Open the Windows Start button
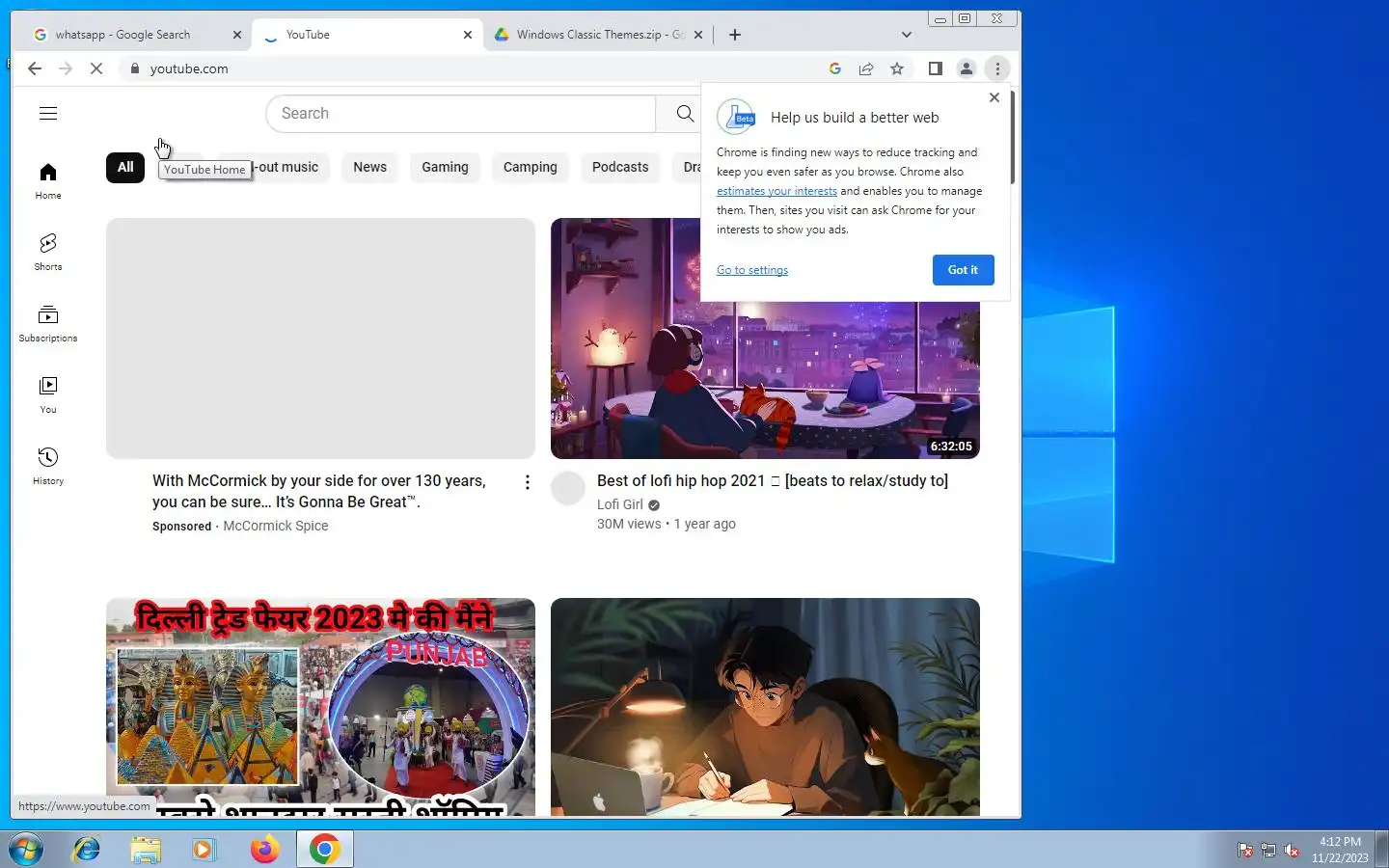The image size is (1389, 868). coord(26,850)
